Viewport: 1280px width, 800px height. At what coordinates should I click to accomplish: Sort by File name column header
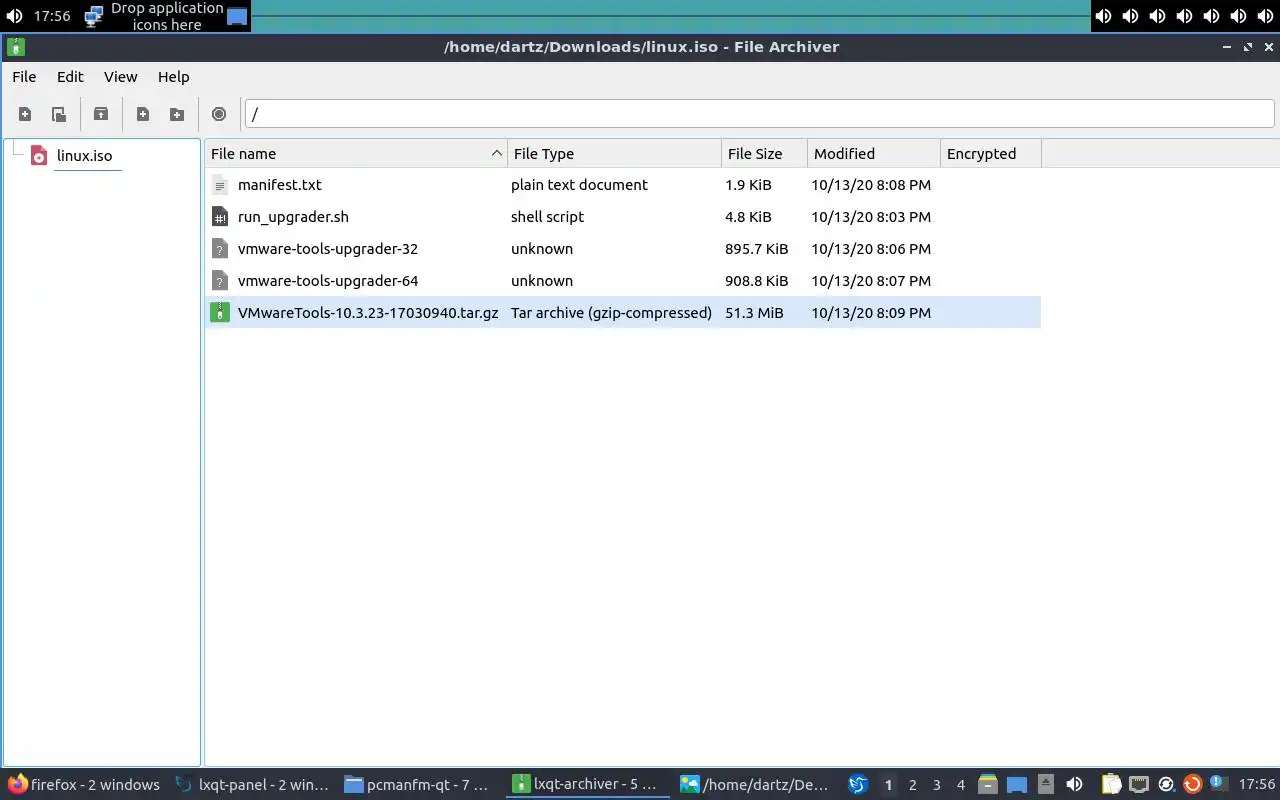(x=356, y=154)
